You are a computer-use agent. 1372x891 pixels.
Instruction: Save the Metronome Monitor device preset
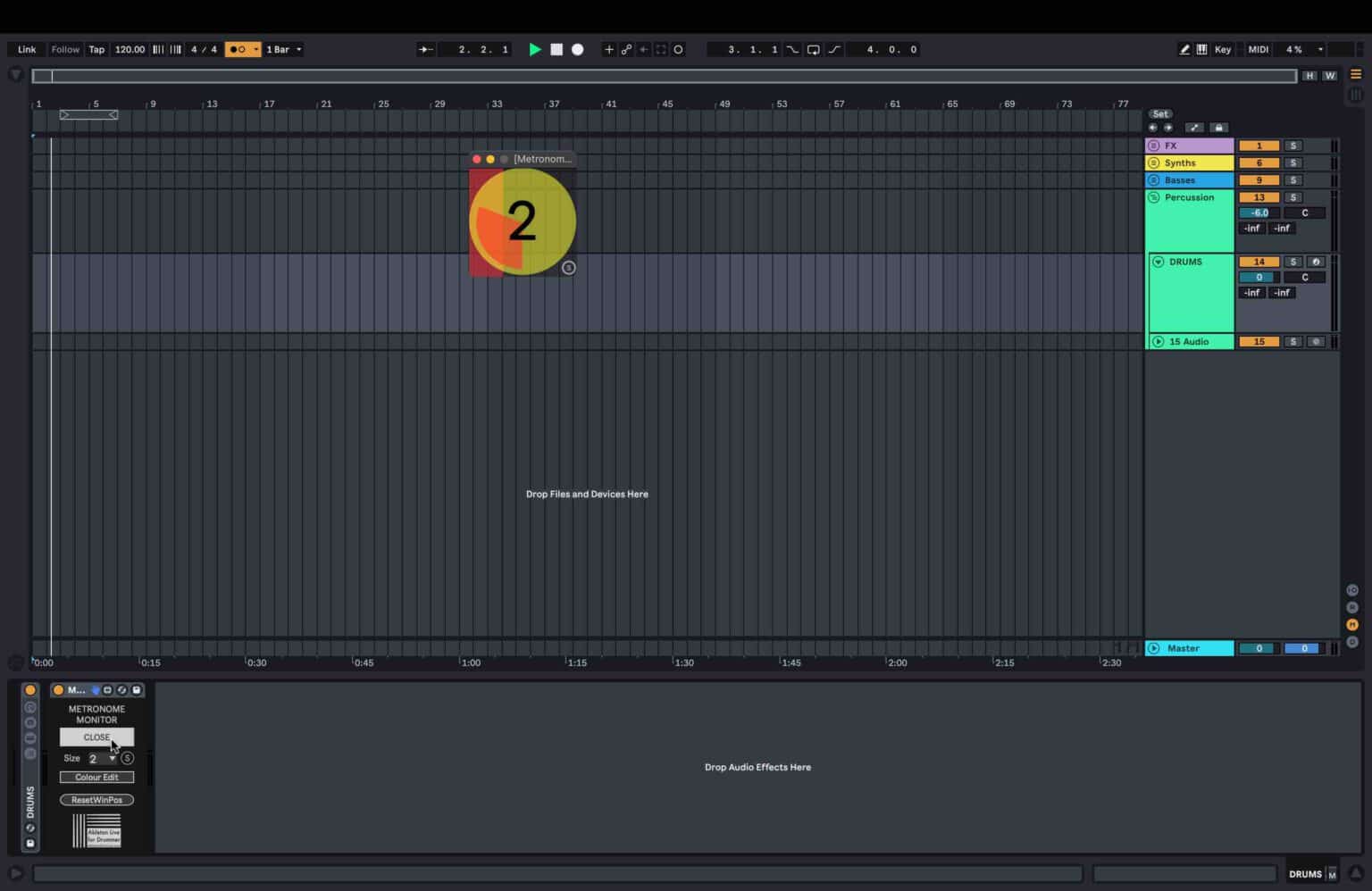[x=136, y=689]
